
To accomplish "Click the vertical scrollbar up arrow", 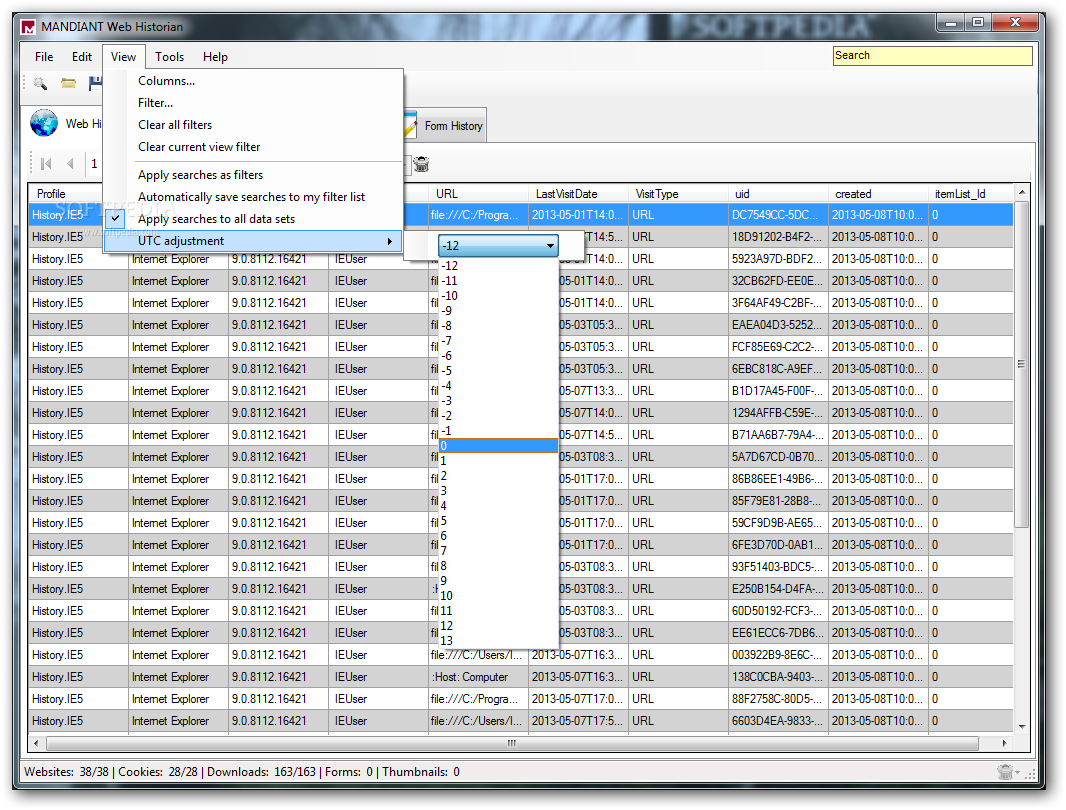I will point(1022,193).
